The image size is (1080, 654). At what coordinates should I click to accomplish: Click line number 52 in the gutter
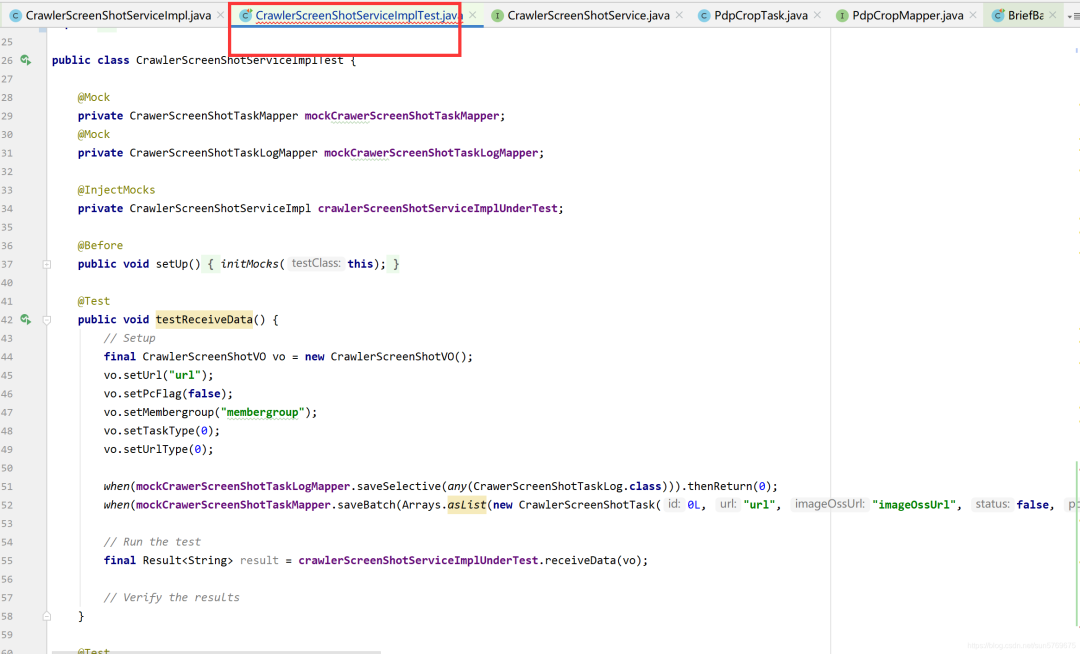7,505
